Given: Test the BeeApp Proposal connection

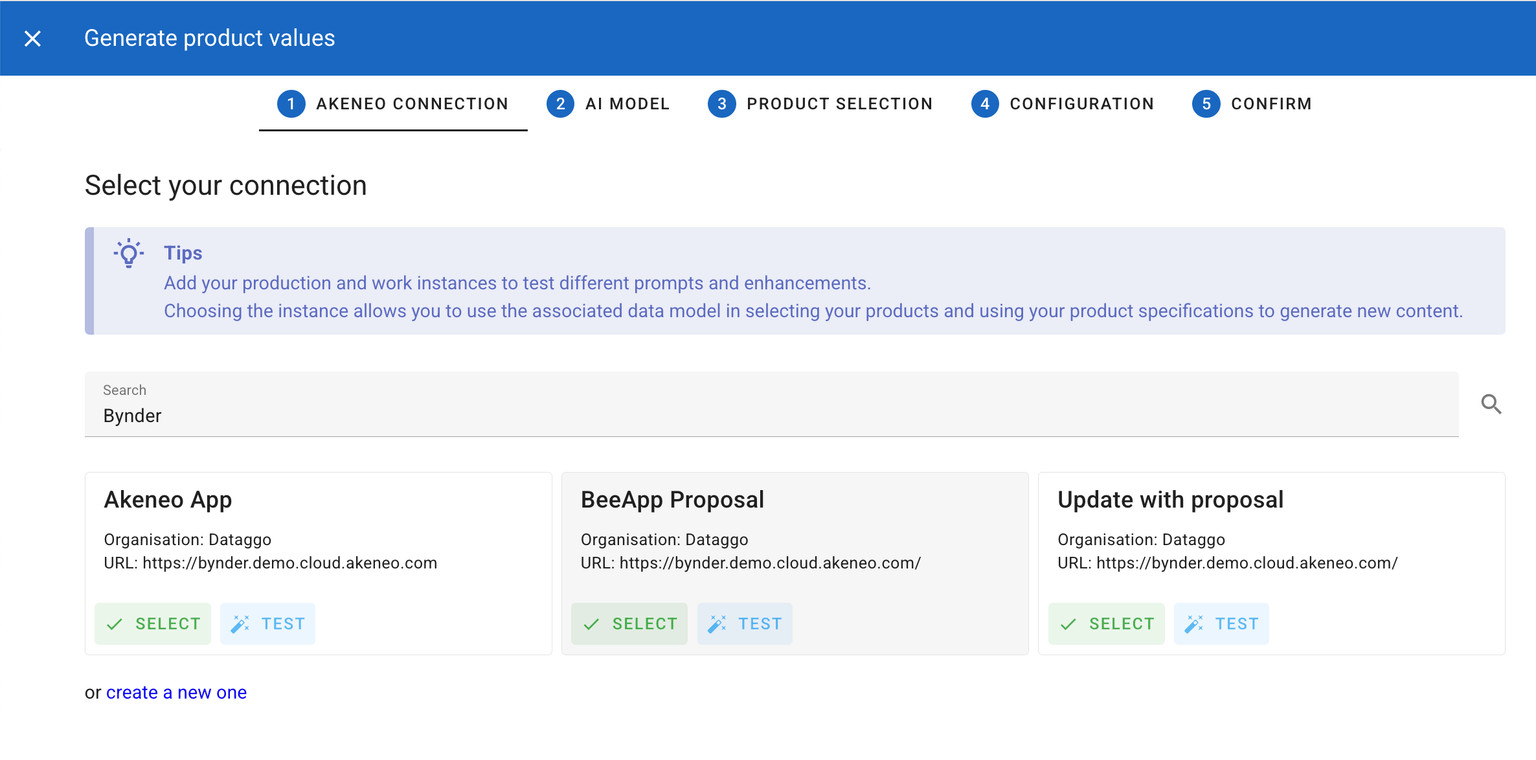Looking at the screenshot, I should tap(745, 624).
